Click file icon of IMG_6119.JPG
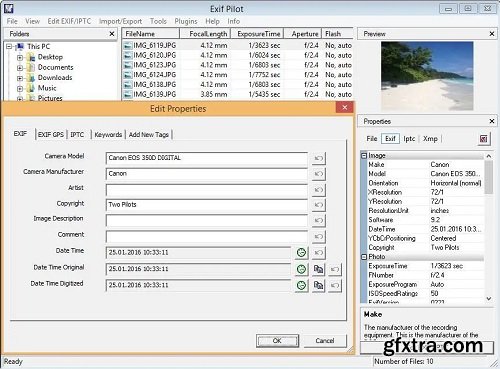500x369 pixels. coord(128,46)
